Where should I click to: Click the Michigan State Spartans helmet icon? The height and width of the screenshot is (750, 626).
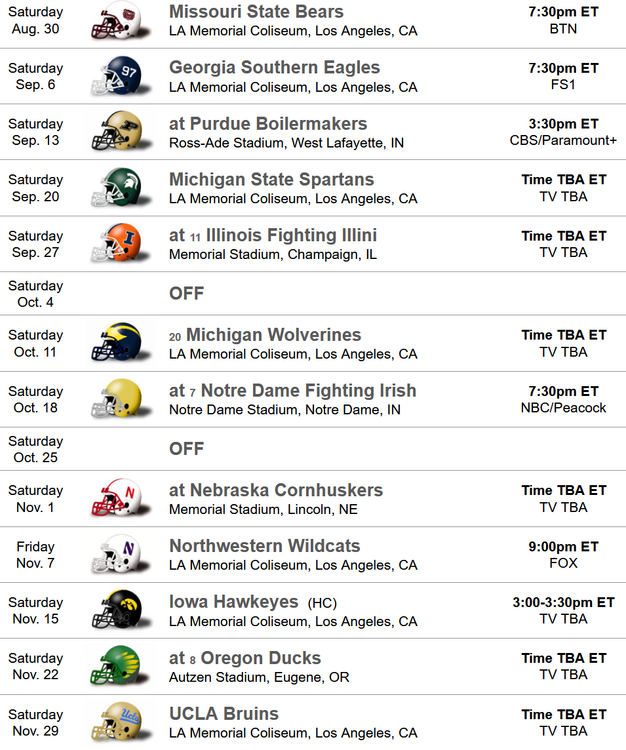[x=115, y=189]
